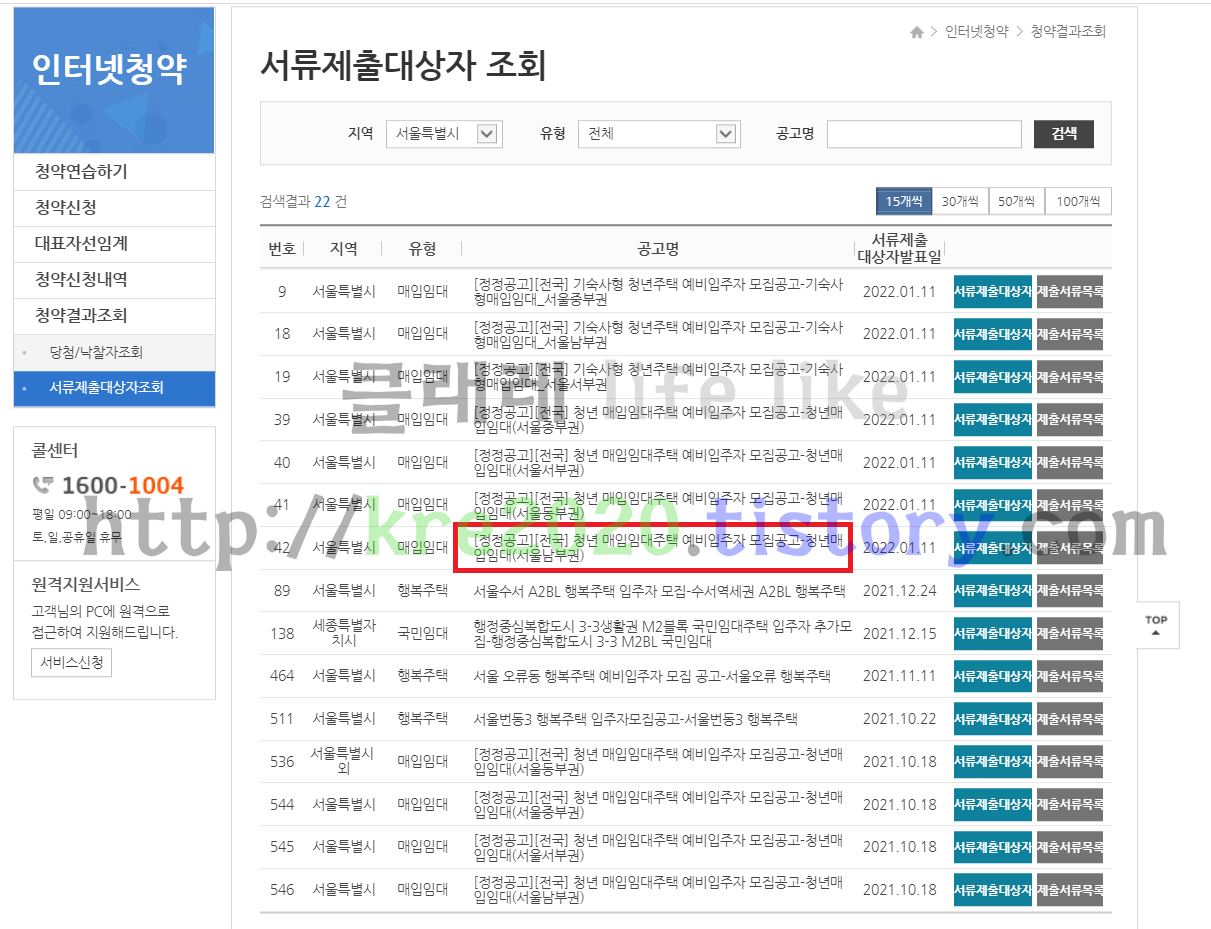Open the 지역 dropdown showing 서울특별시
The height and width of the screenshot is (929, 1211).
pos(444,134)
